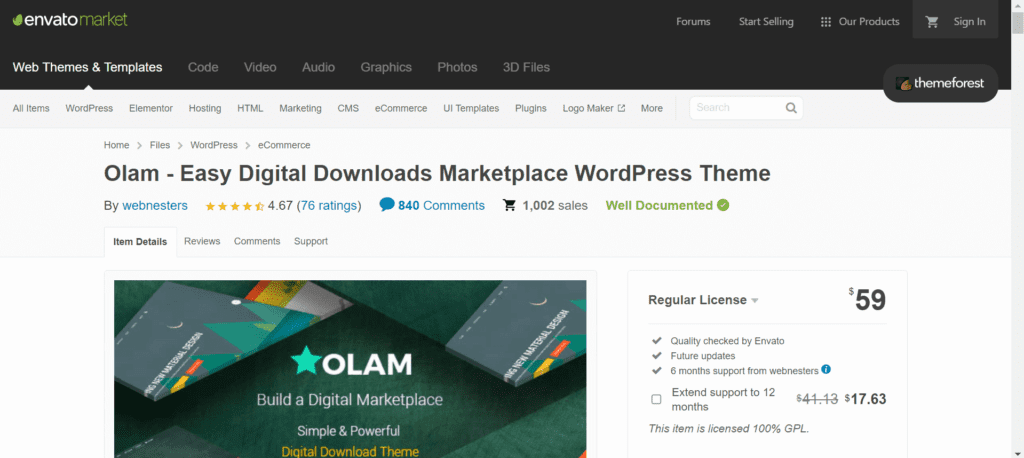
Task: Open the Code category
Action: (203, 67)
